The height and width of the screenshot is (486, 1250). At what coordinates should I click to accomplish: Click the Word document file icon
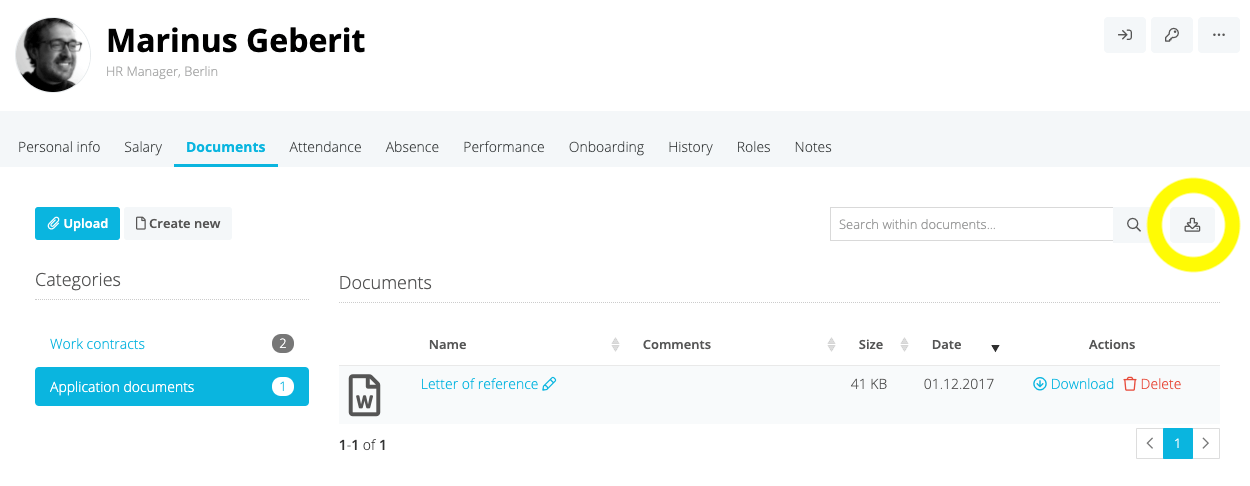[x=364, y=395]
